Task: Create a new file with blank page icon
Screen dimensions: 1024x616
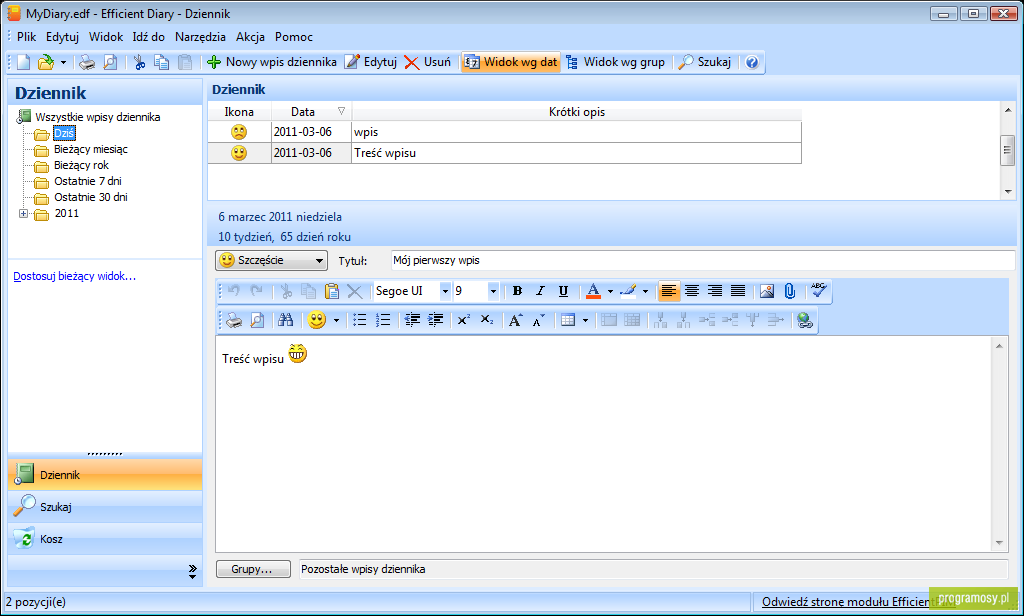Action: pos(24,62)
